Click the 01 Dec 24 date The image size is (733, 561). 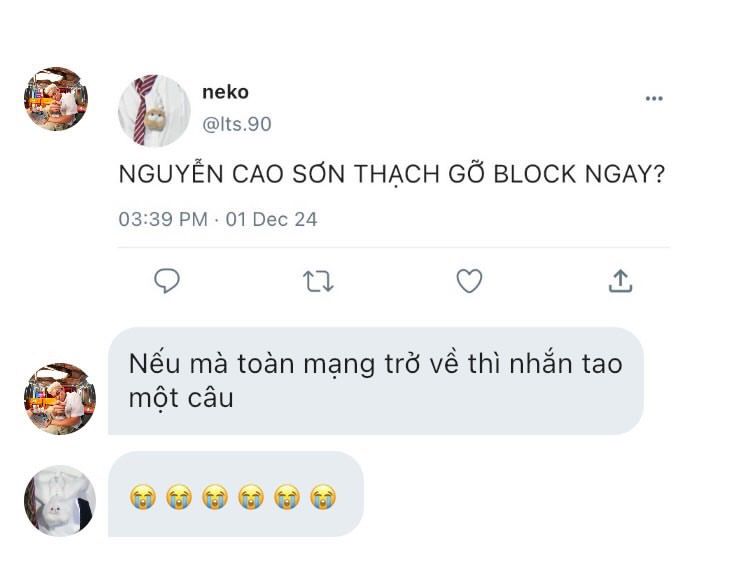(271, 219)
